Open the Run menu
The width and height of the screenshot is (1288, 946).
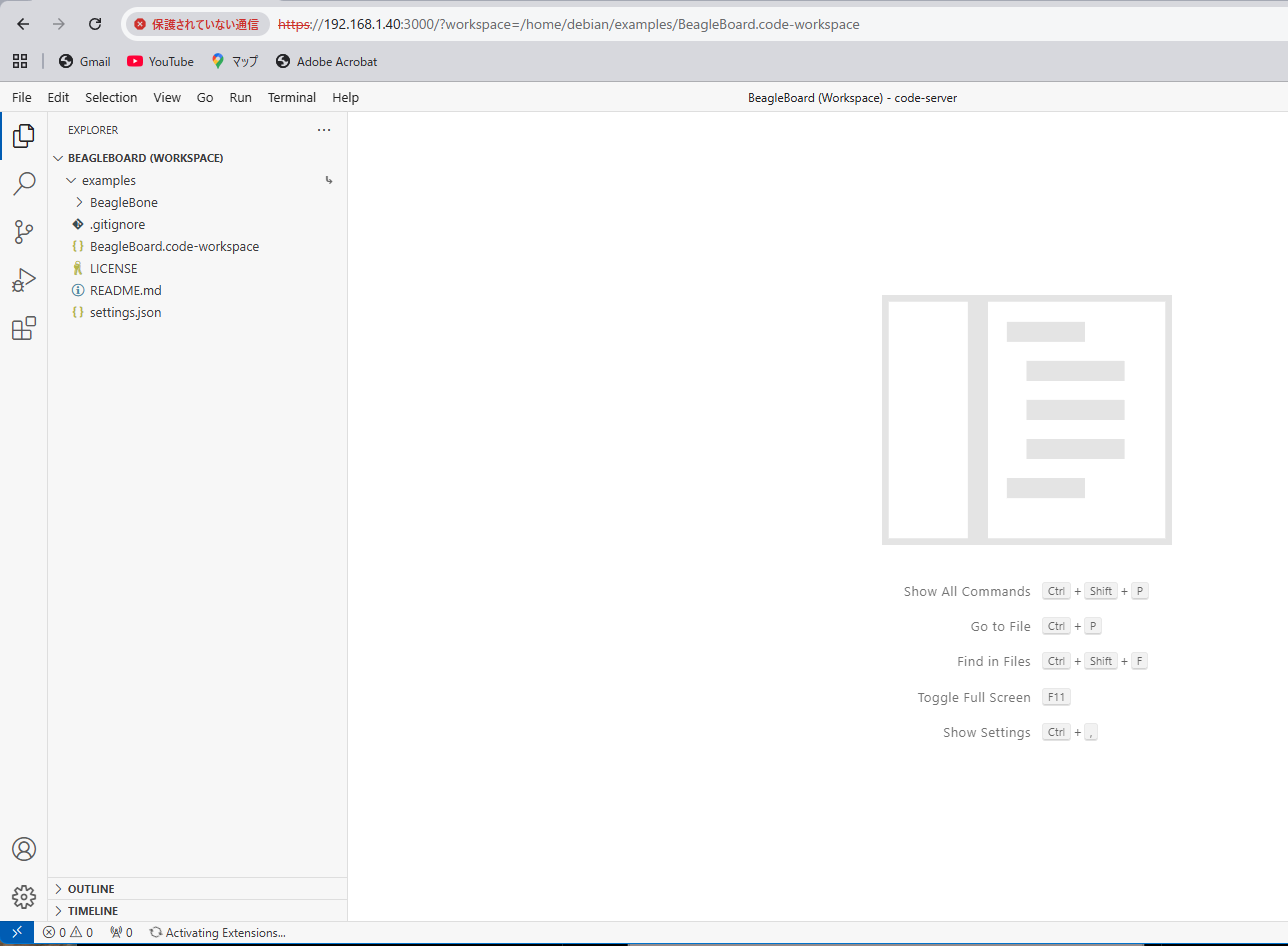(240, 97)
